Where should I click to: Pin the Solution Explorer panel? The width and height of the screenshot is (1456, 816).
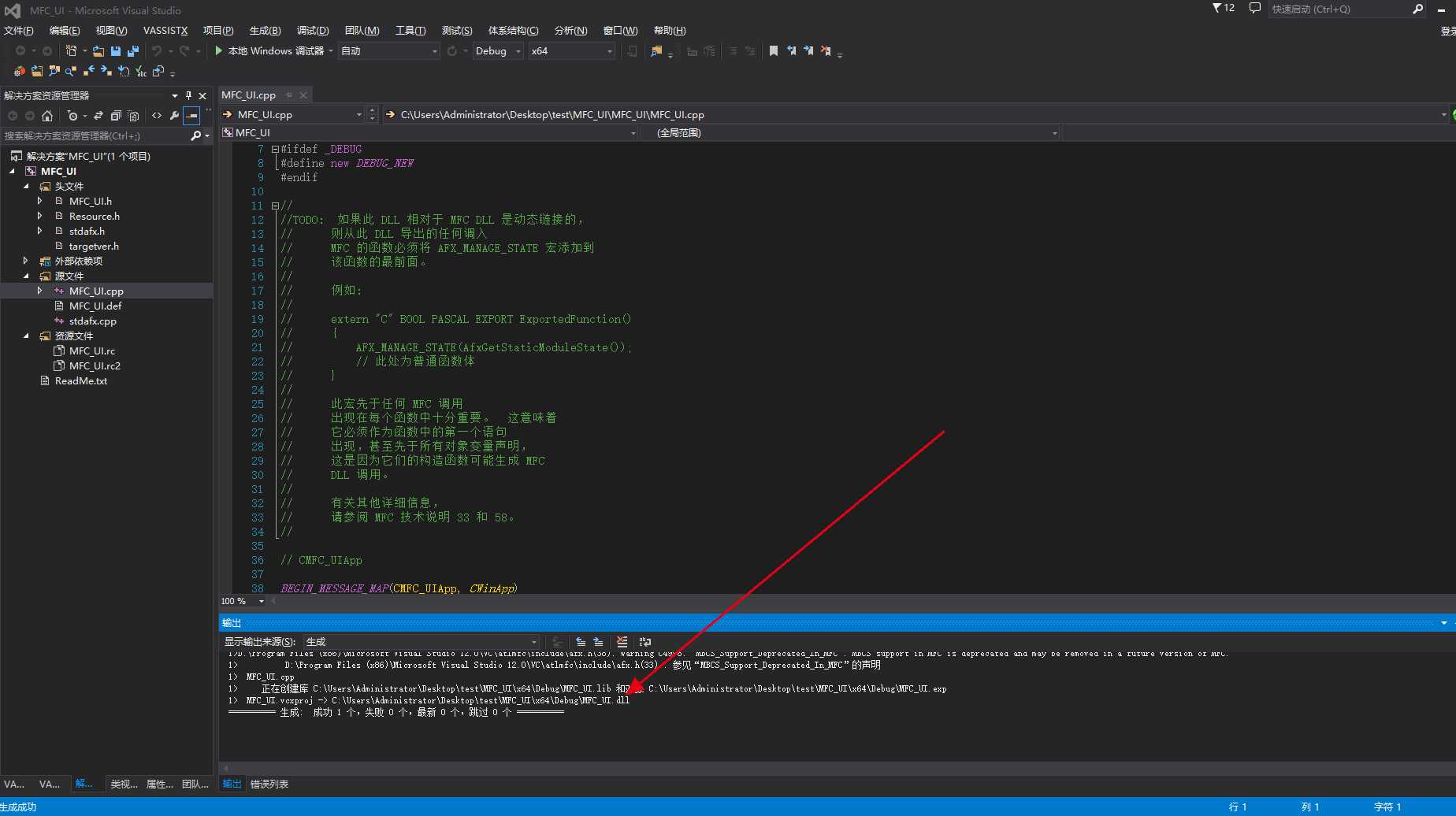tap(188, 95)
